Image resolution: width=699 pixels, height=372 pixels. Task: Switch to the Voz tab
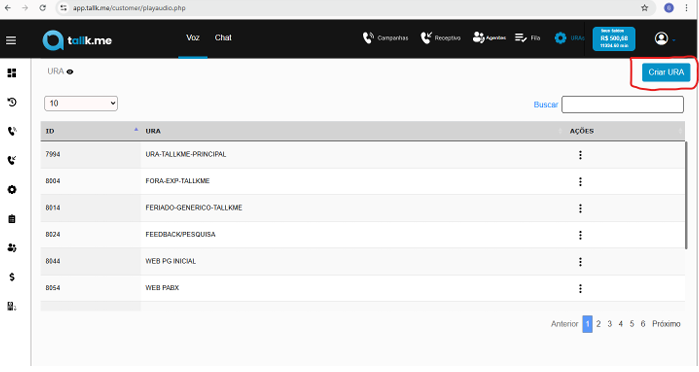tap(193, 38)
